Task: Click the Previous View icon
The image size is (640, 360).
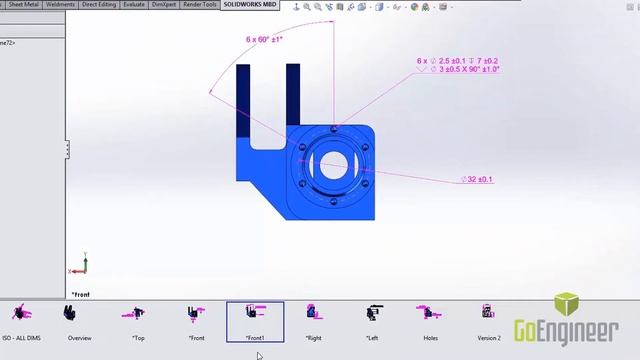Action: (329, 7)
